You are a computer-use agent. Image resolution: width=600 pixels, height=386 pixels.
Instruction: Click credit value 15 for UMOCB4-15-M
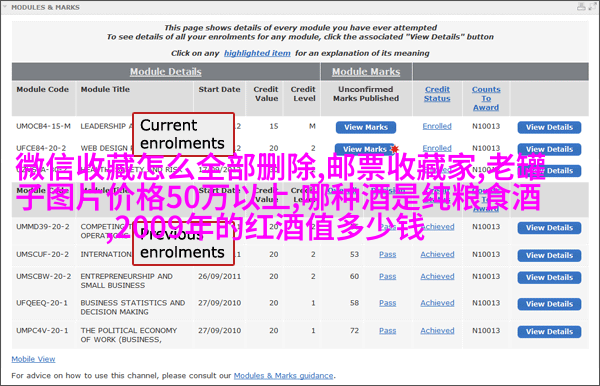(274, 126)
